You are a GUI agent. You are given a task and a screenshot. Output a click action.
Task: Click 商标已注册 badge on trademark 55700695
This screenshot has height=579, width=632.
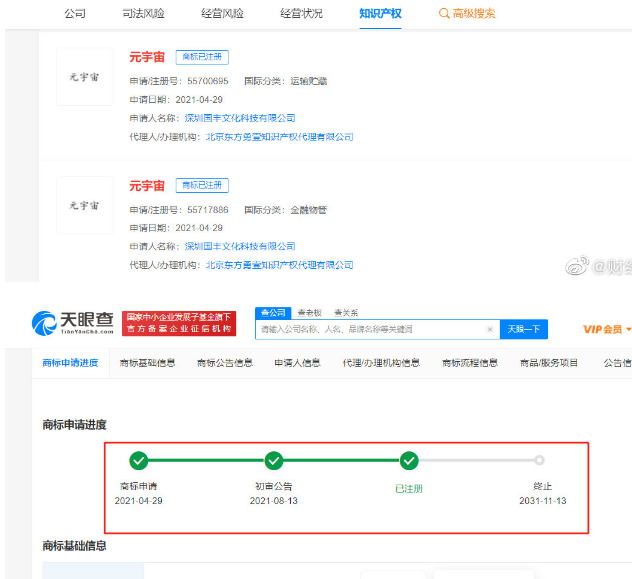point(202,57)
